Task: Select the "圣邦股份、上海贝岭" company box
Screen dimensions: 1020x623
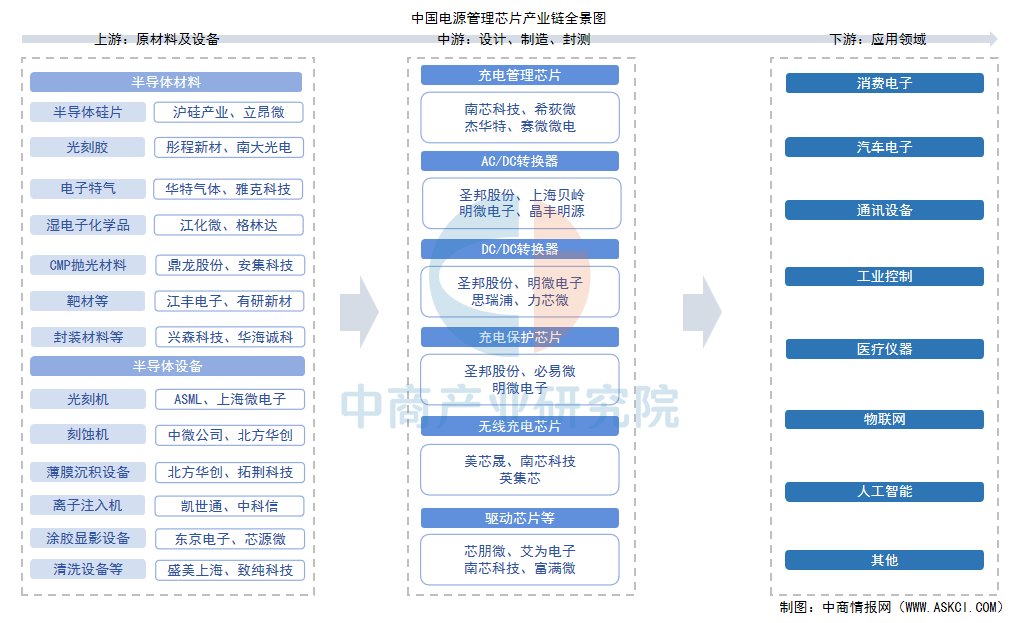Action: pos(522,204)
